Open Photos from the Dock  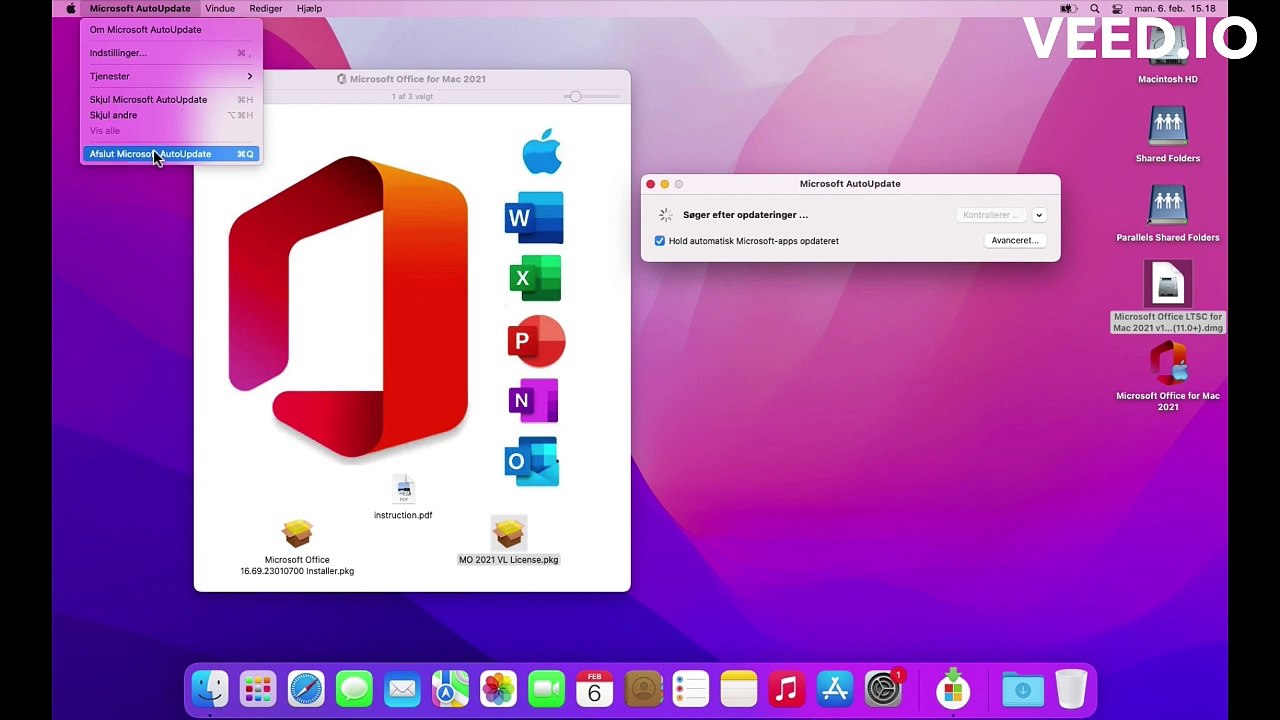498,689
